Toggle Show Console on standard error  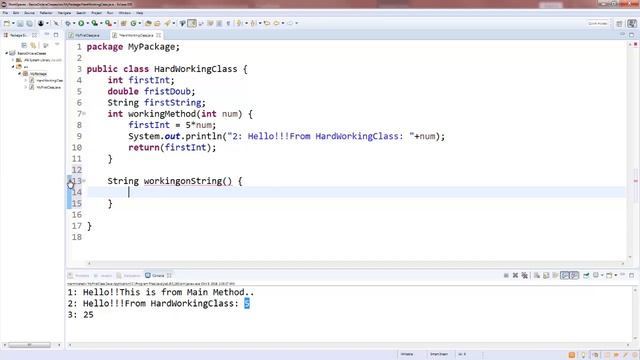point(574,276)
